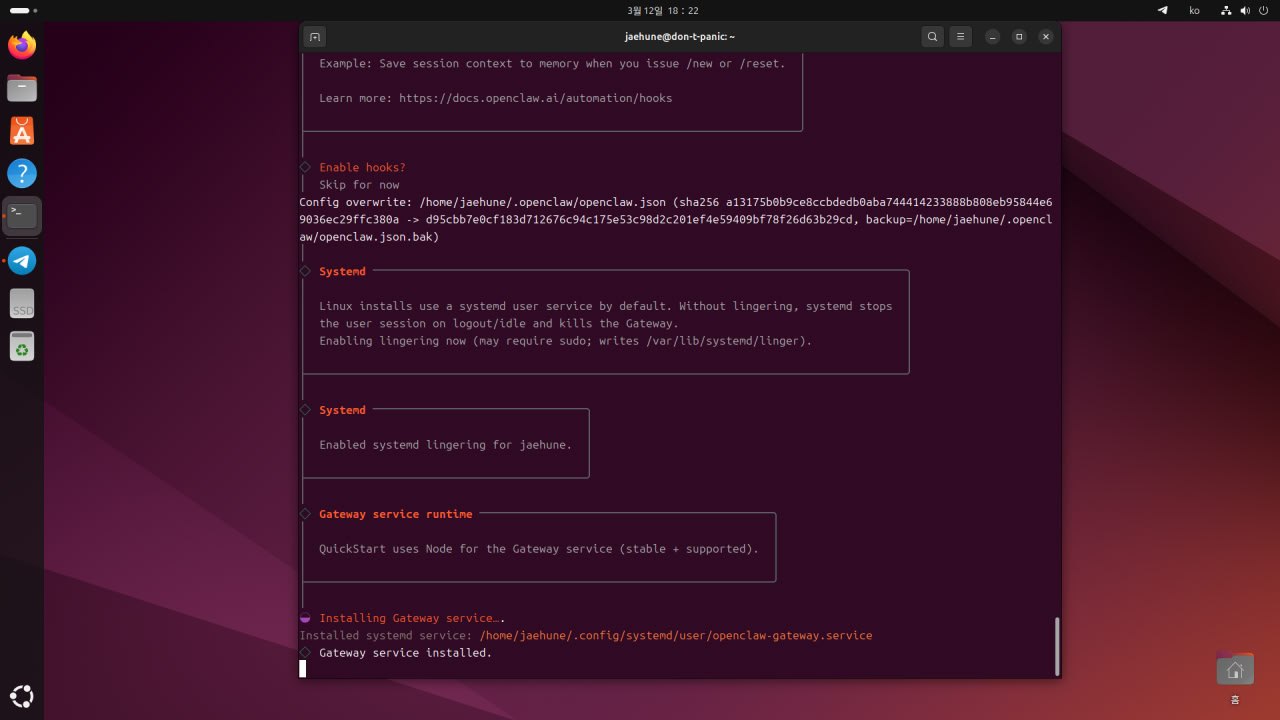The height and width of the screenshot is (720, 1280).
Task: Open the terminal hamburger menu
Action: coord(960,37)
